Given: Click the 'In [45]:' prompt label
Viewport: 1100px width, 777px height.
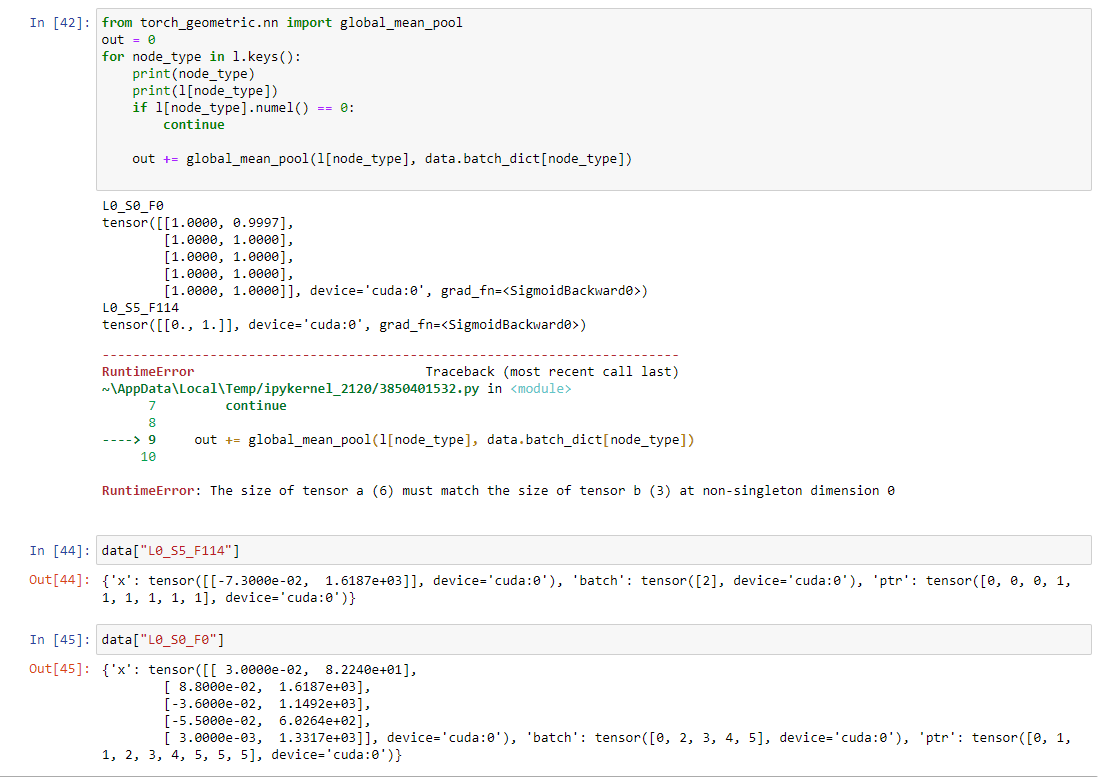Looking at the screenshot, I should 60,640.
